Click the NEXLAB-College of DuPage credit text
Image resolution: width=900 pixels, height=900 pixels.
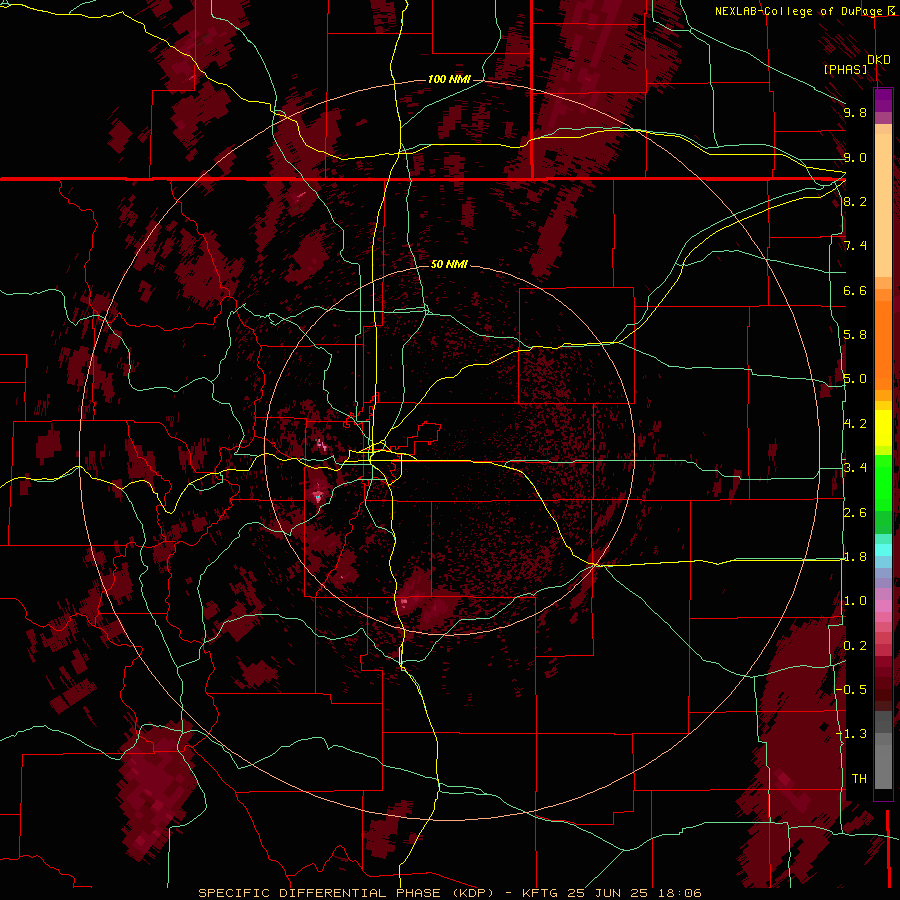[799, 11]
